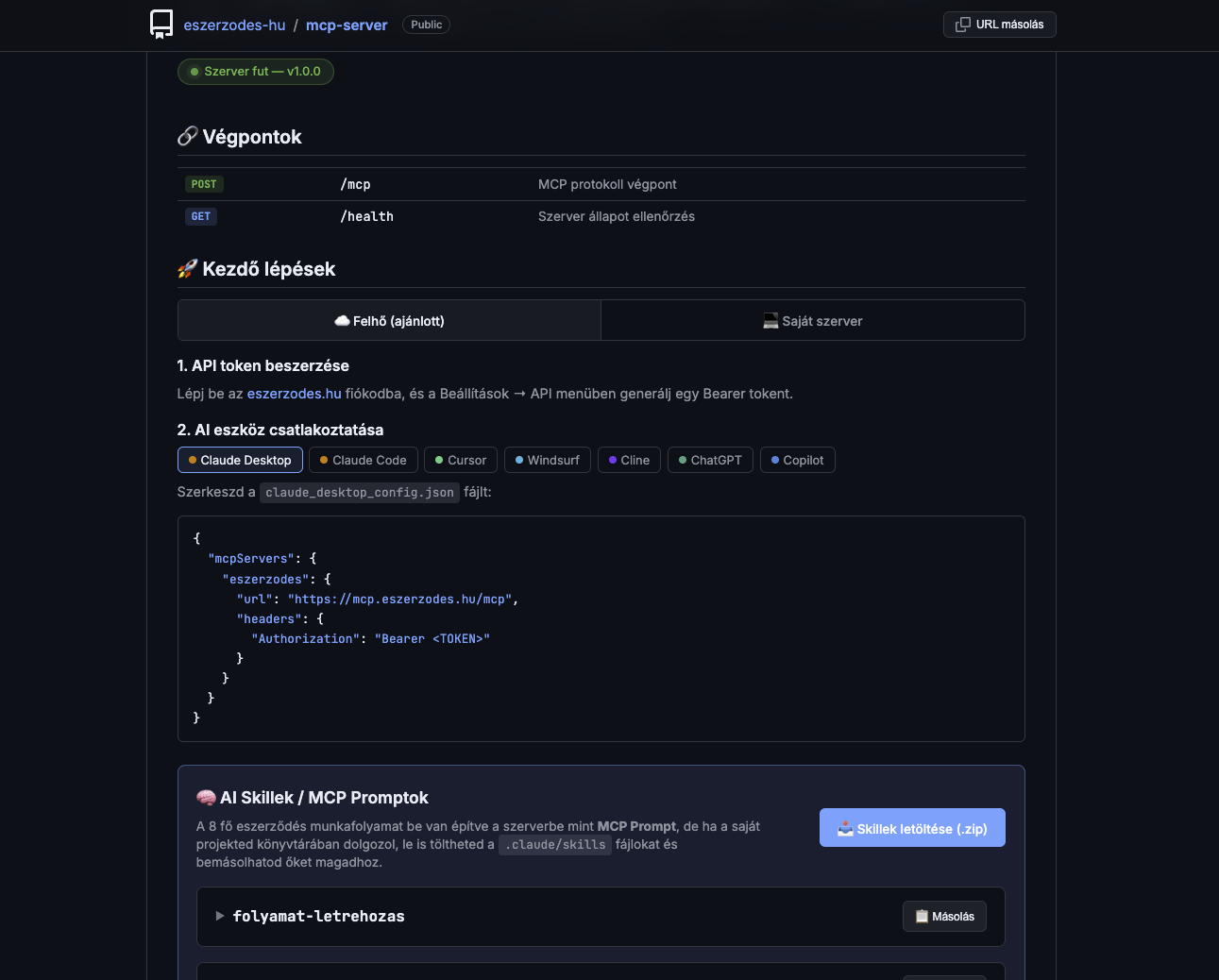Click the green Szerver fut status badge
Viewport: 1219px width, 980px height.
coord(255,71)
